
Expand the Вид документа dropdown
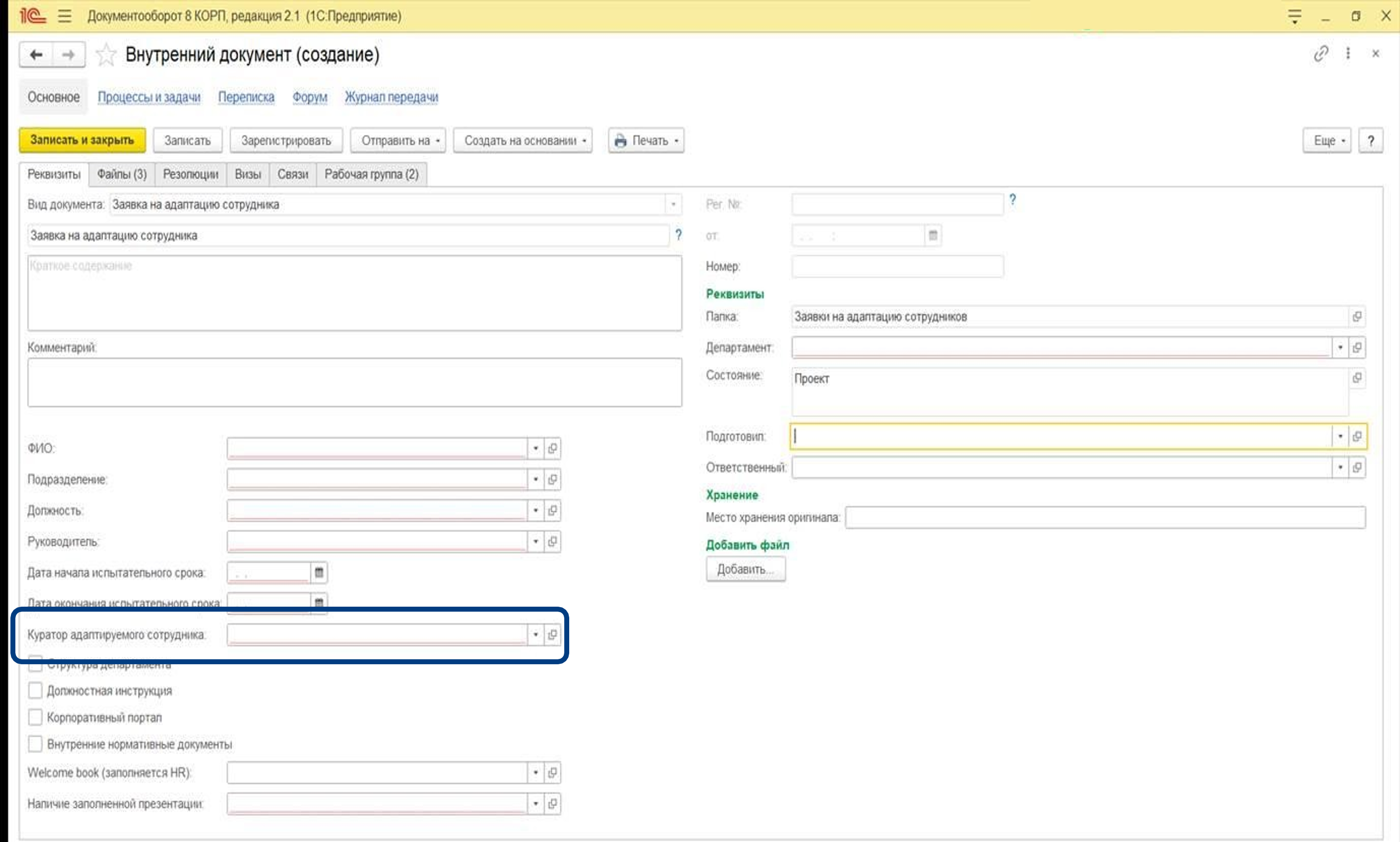(673, 204)
